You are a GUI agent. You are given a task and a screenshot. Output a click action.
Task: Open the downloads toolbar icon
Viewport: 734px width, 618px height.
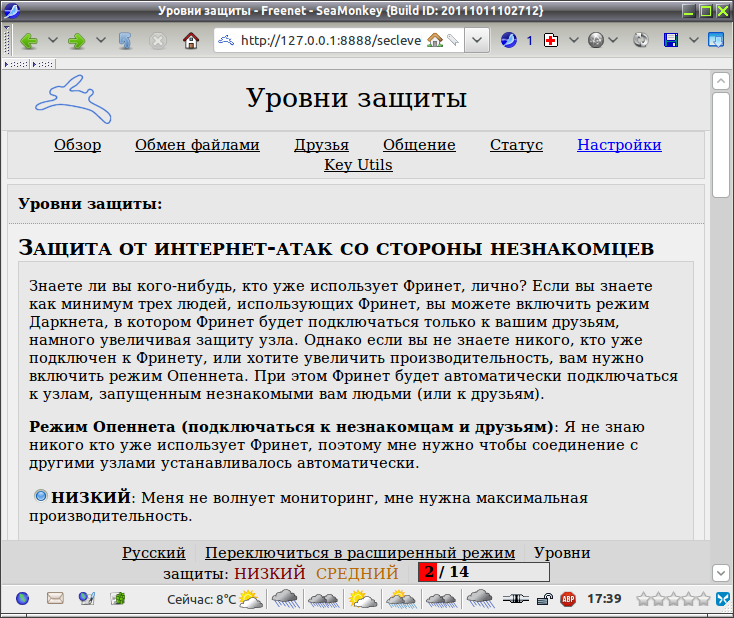[716, 40]
